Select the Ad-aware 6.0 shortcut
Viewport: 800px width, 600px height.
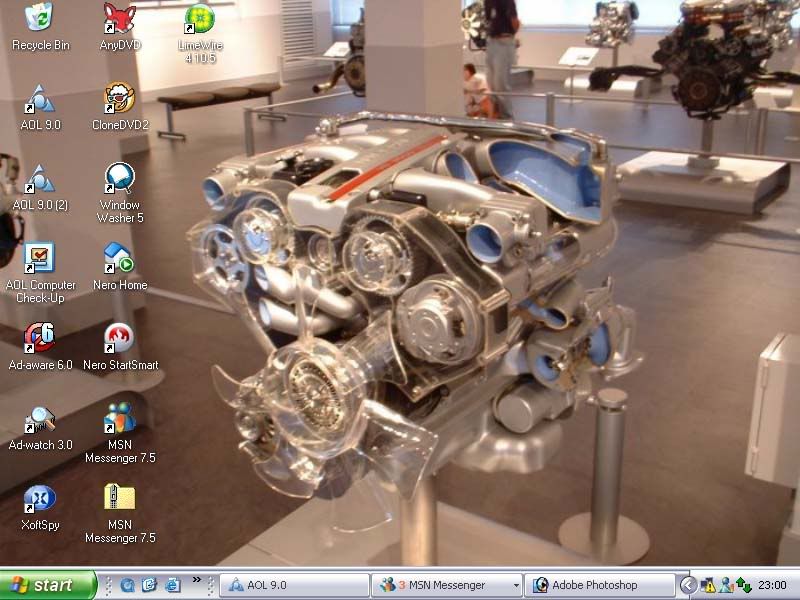pos(40,346)
